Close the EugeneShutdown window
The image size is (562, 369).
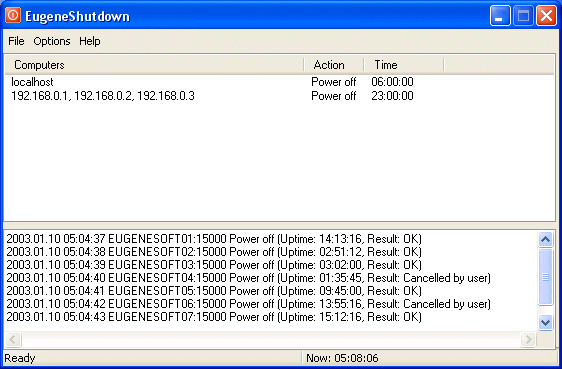546,16
